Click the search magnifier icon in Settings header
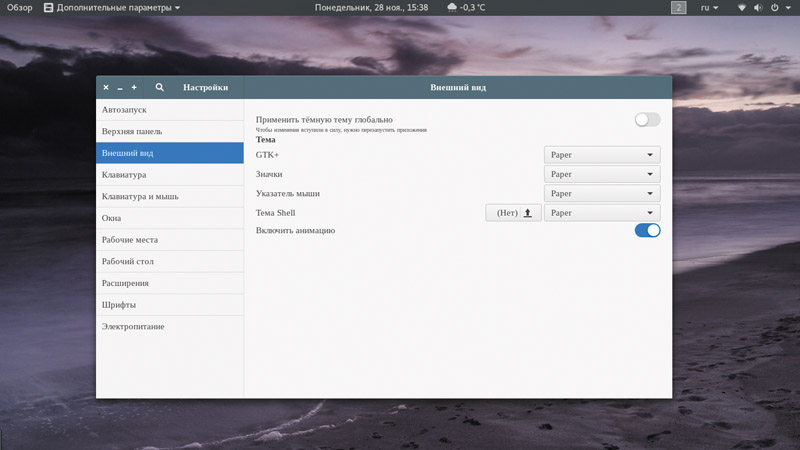Viewport: 800px width, 450px height. tap(160, 88)
